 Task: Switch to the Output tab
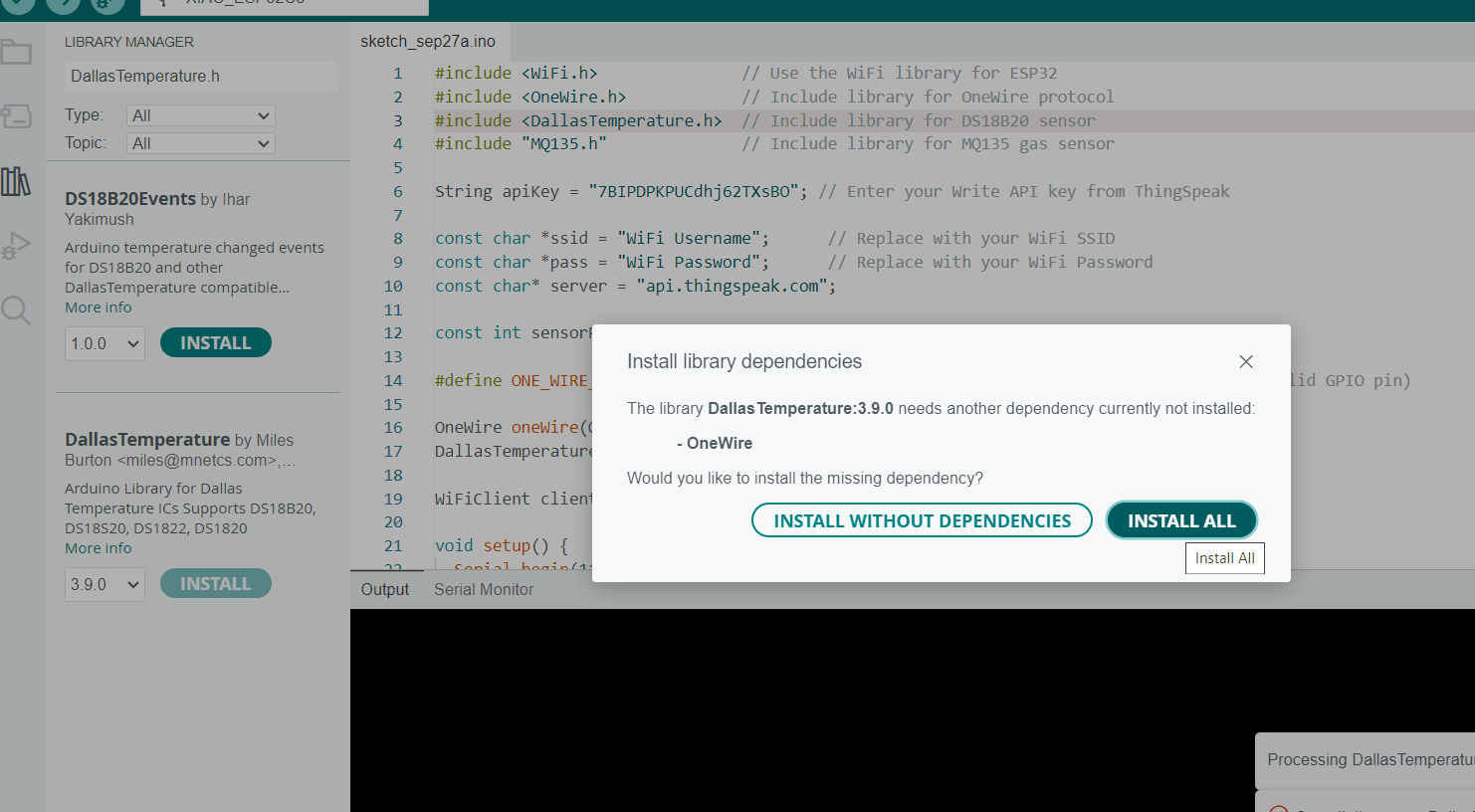tap(385, 589)
